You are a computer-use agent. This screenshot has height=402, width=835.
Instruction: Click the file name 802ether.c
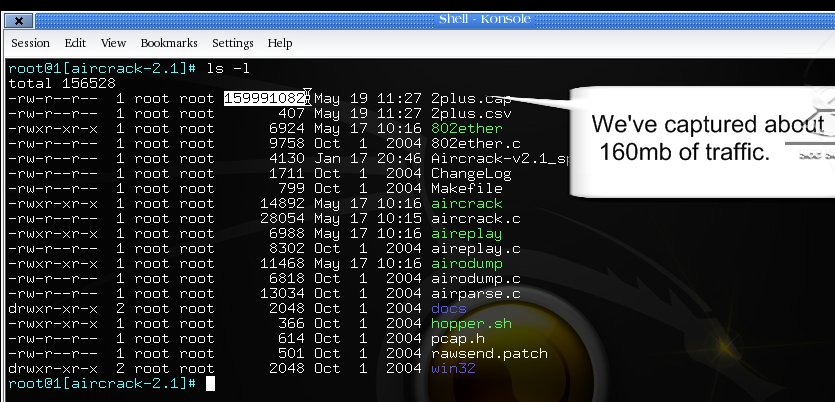[476, 143]
